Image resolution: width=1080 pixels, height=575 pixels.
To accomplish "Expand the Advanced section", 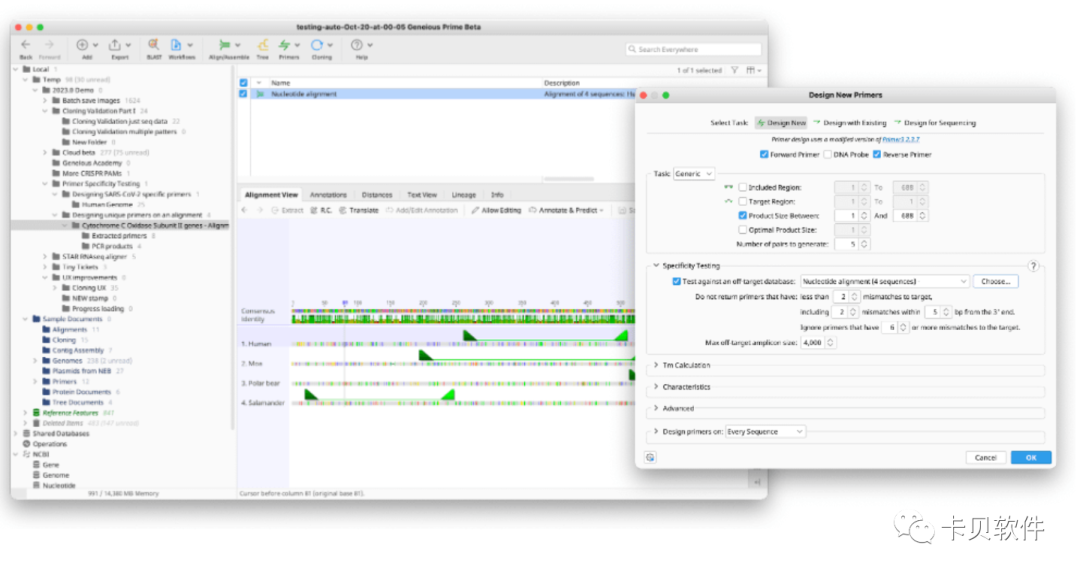I will point(656,408).
